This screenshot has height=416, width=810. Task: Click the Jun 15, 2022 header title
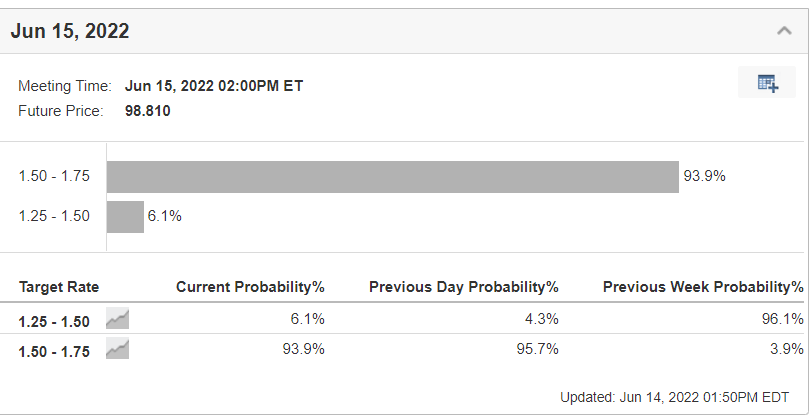(x=70, y=31)
